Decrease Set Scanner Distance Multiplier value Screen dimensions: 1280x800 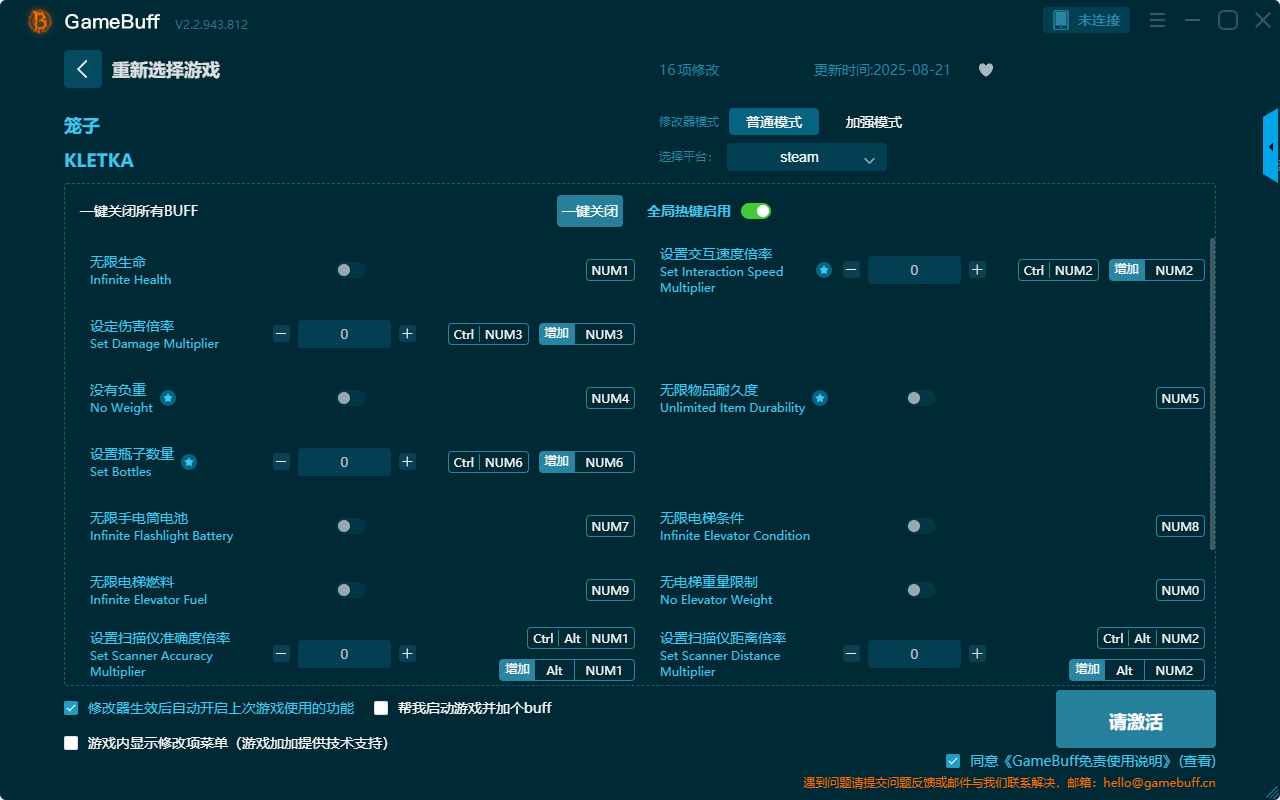[x=851, y=654]
